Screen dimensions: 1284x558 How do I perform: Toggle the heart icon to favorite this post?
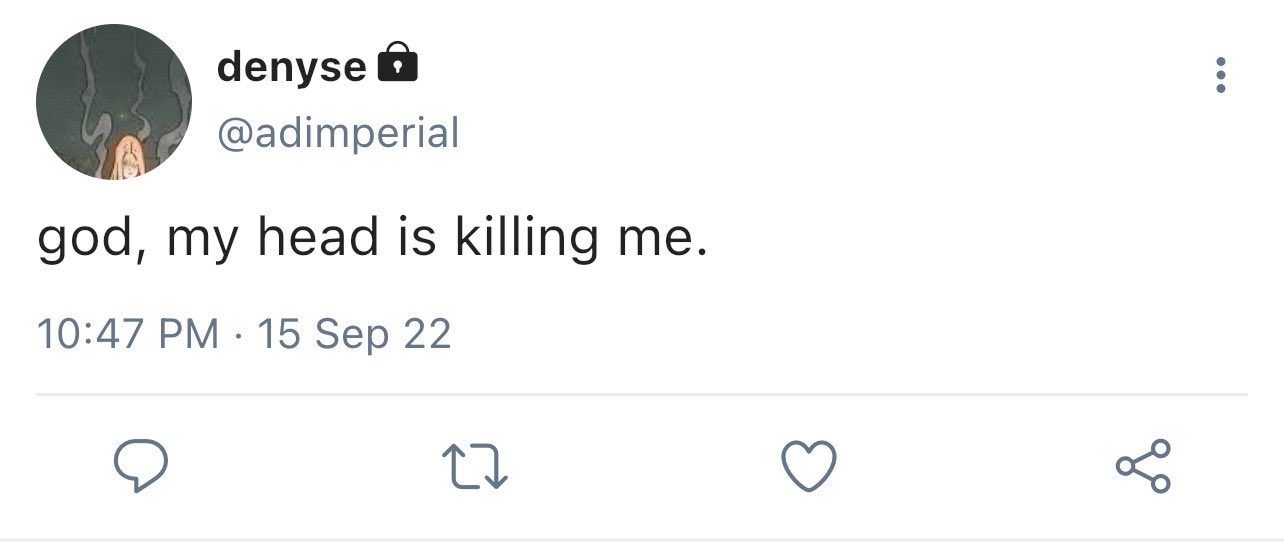pyautogui.click(x=807, y=467)
